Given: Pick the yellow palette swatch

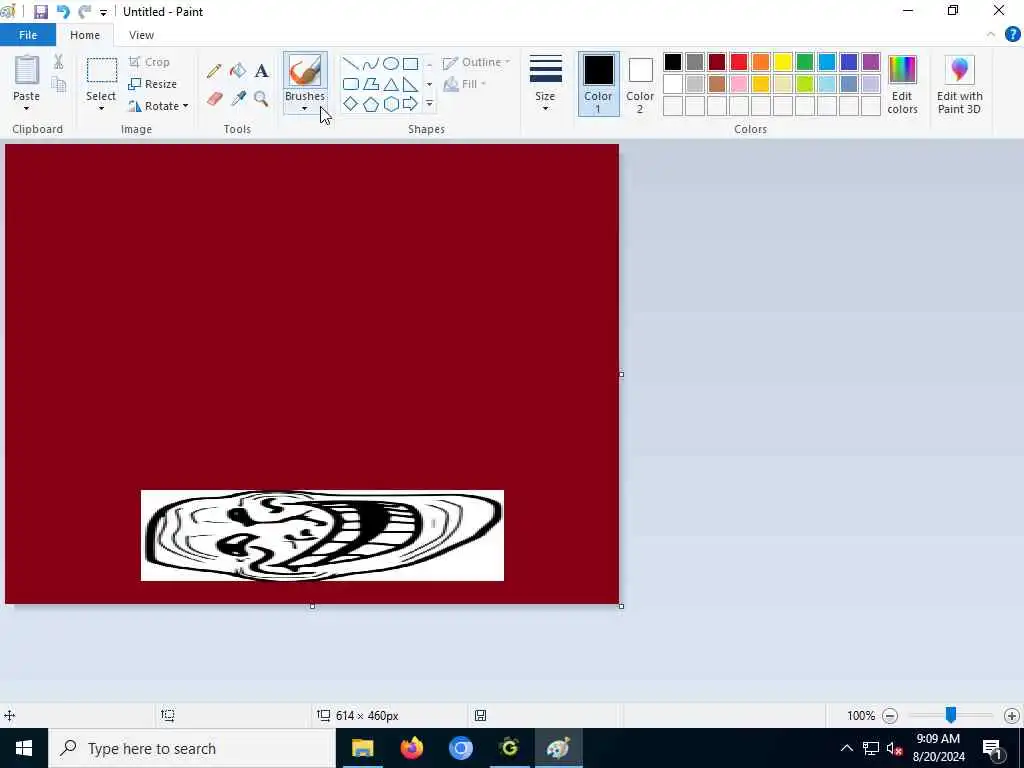Looking at the screenshot, I should point(783,62).
